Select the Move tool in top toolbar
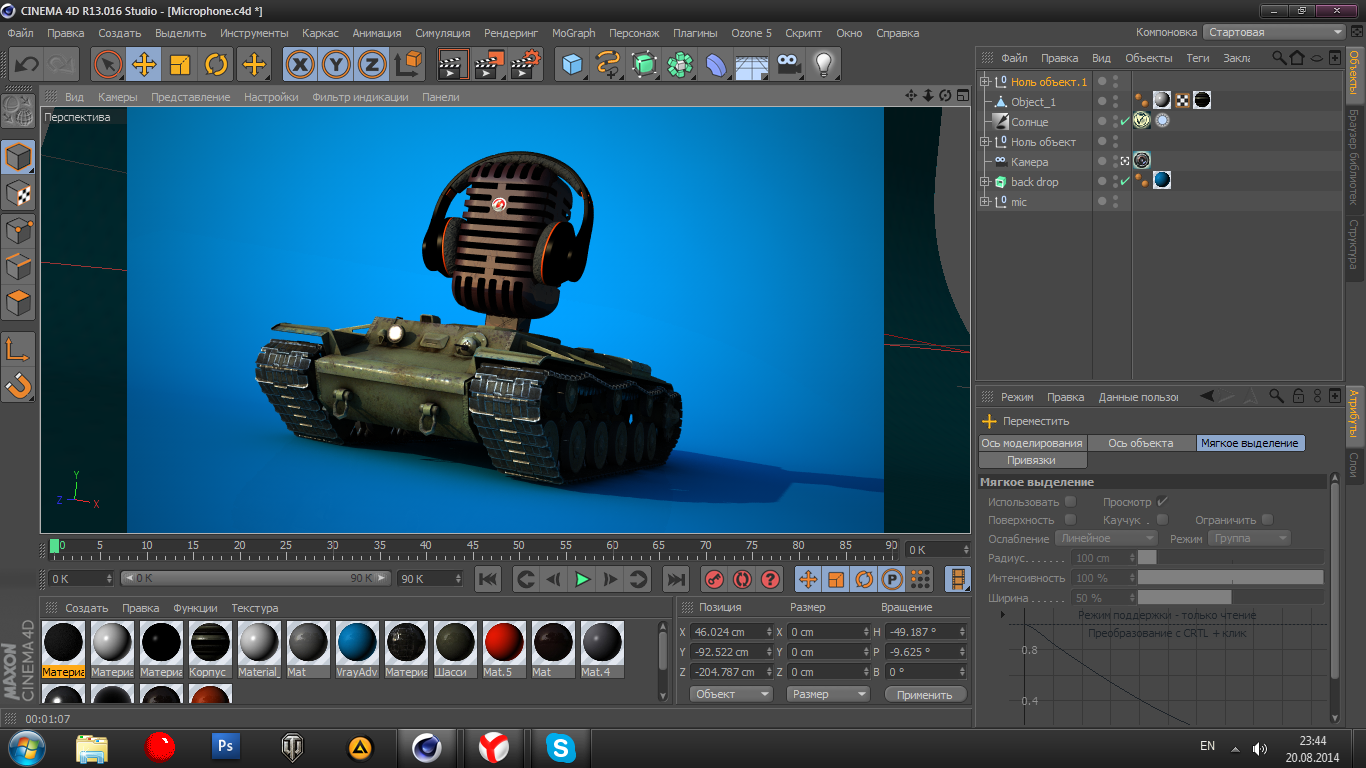Screen dimensions: 1366x768 coord(144,65)
